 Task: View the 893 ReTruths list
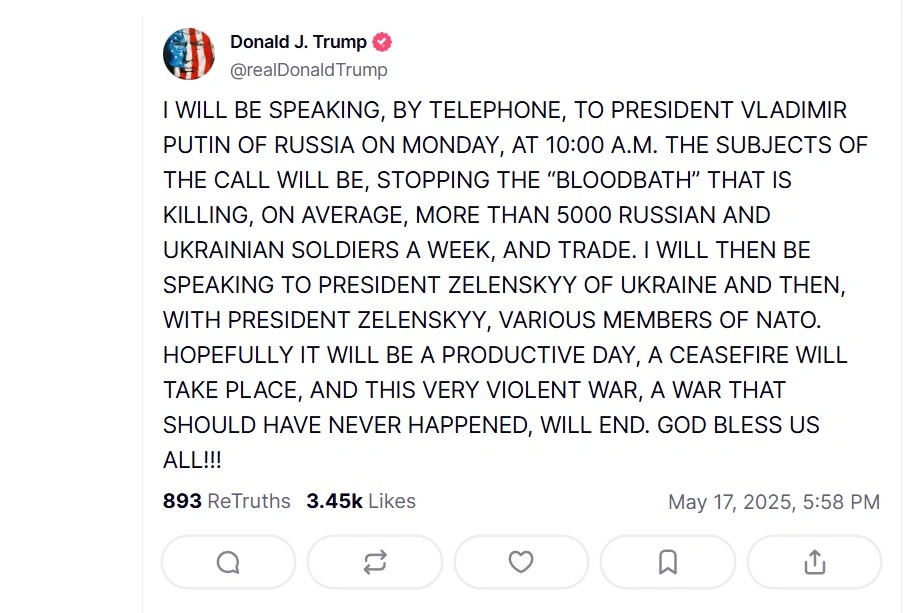coord(226,501)
